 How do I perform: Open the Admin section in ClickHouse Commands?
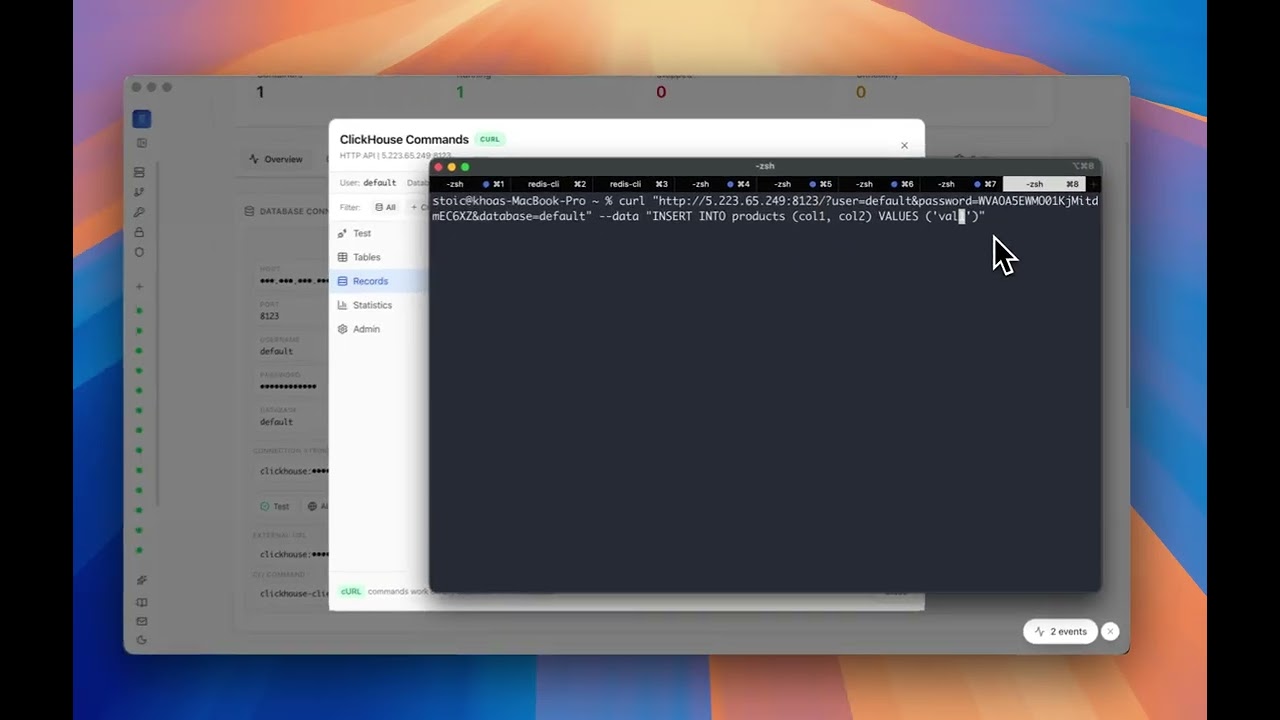(380, 329)
